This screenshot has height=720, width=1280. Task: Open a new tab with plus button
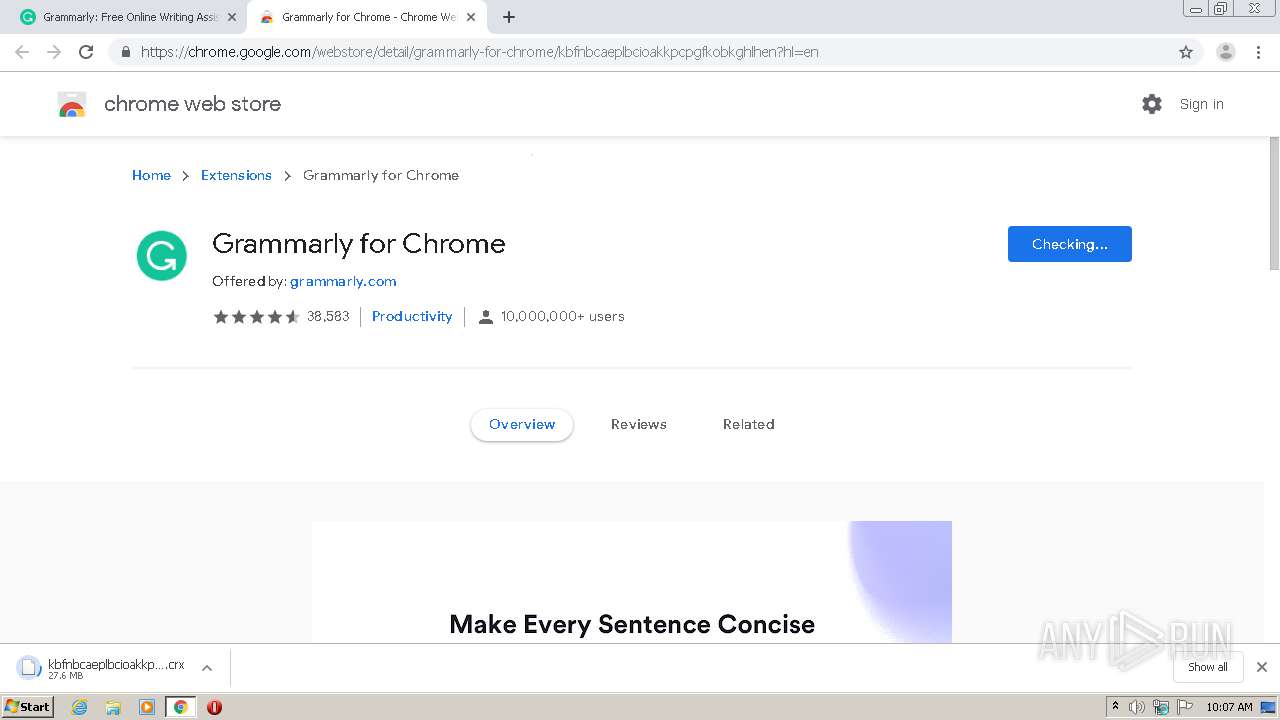509,17
